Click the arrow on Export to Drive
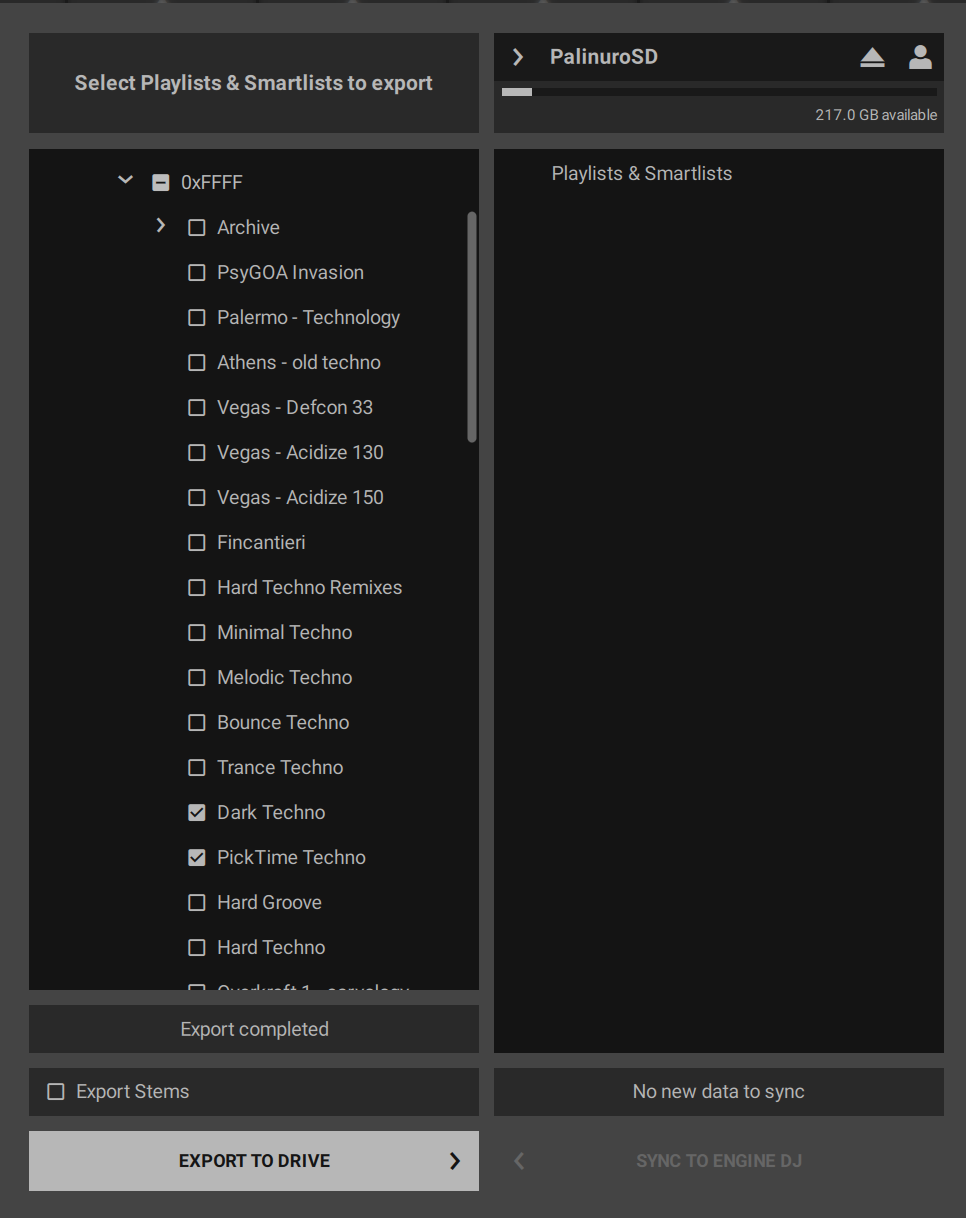This screenshot has width=966, height=1218. pos(455,1161)
